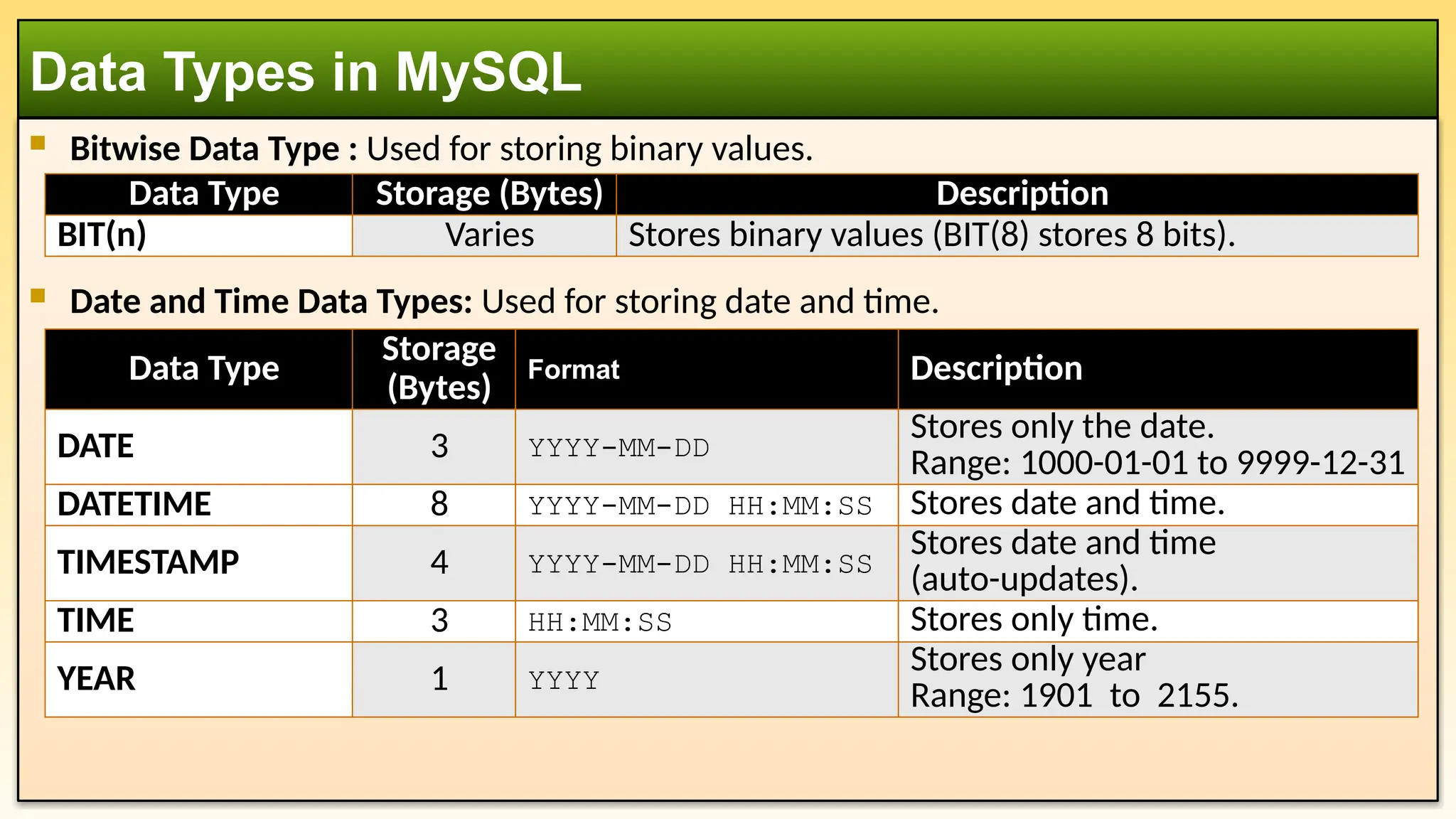This screenshot has width=1456, height=819.
Task: Select the DATETIME row label
Action: [x=134, y=505]
